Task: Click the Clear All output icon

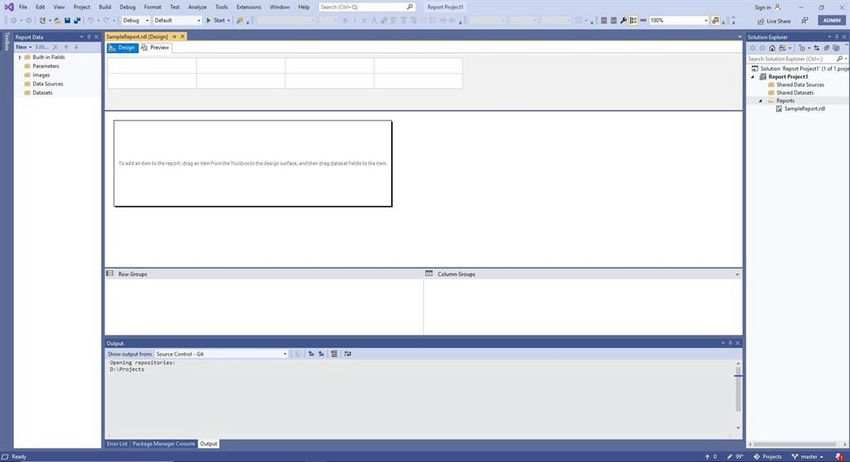Action: 334,354
